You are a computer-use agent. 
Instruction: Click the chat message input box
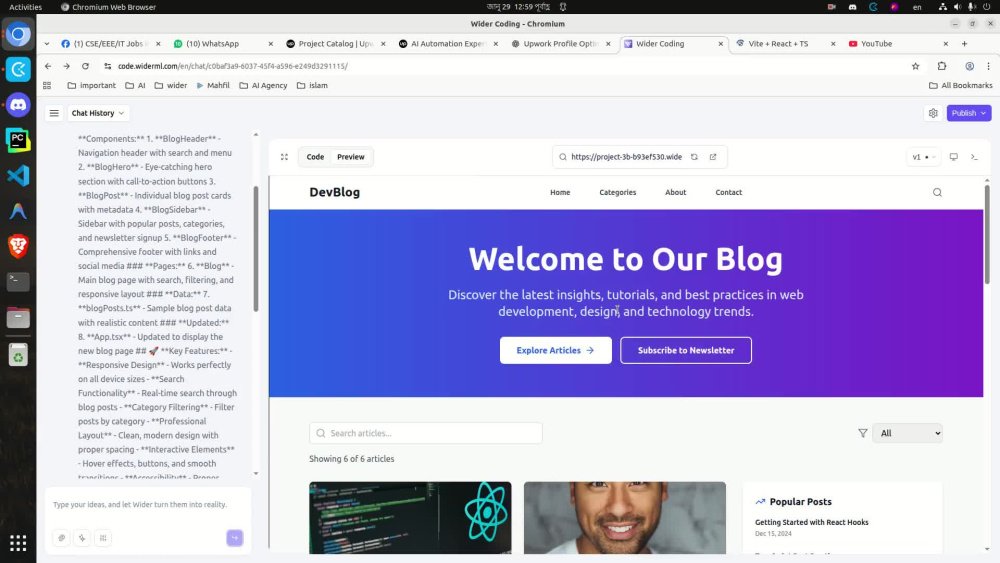(x=148, y=504)
